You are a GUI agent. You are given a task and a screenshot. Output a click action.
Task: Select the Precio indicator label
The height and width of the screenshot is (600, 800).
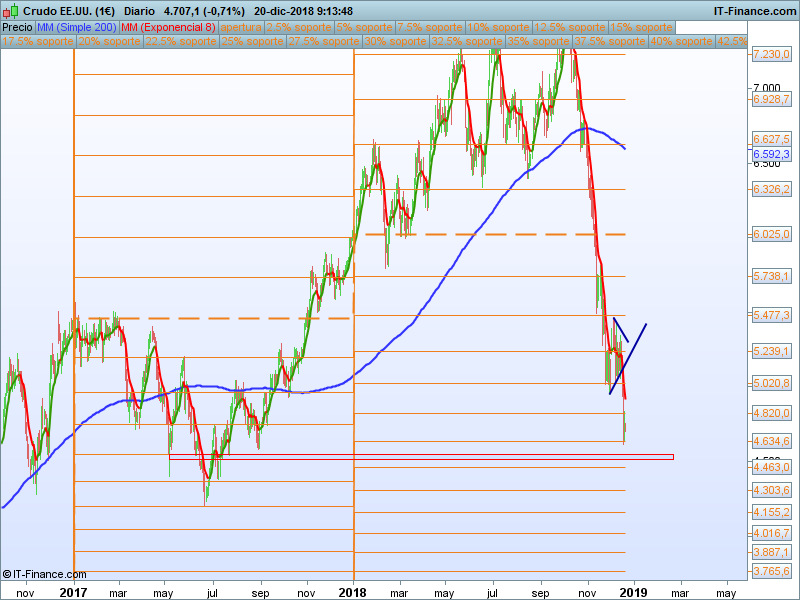tap(17, 28)
